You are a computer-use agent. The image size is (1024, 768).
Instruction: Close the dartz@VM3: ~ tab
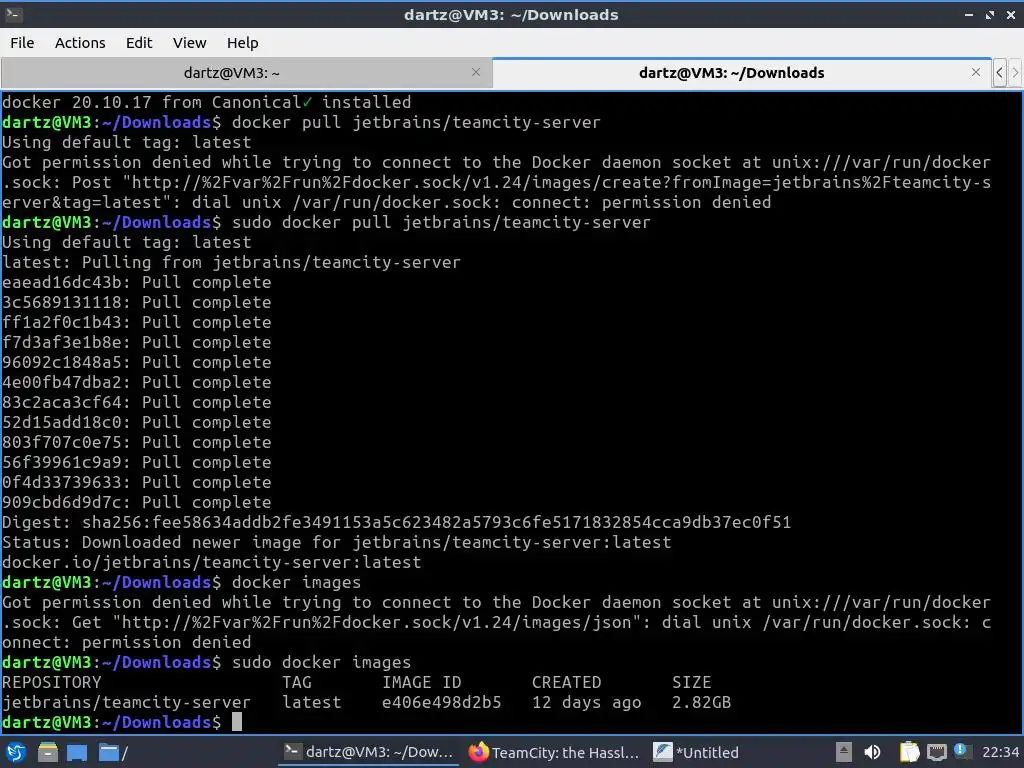(476, 72)
